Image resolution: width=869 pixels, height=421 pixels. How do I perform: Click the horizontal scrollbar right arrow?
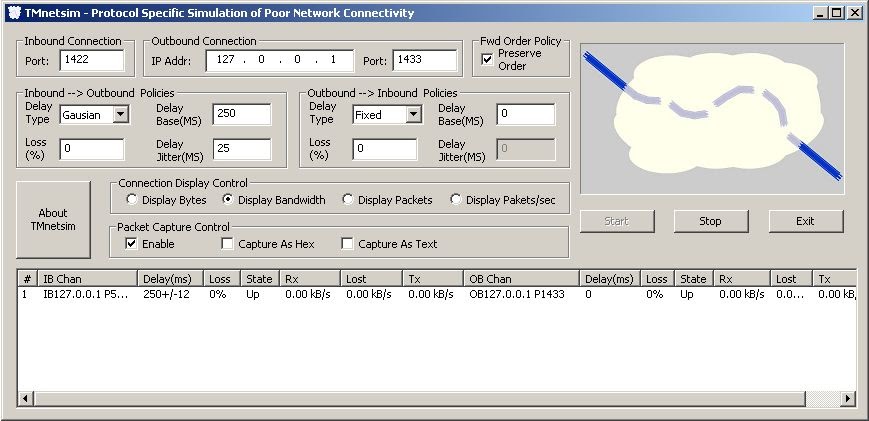point(848,398)
